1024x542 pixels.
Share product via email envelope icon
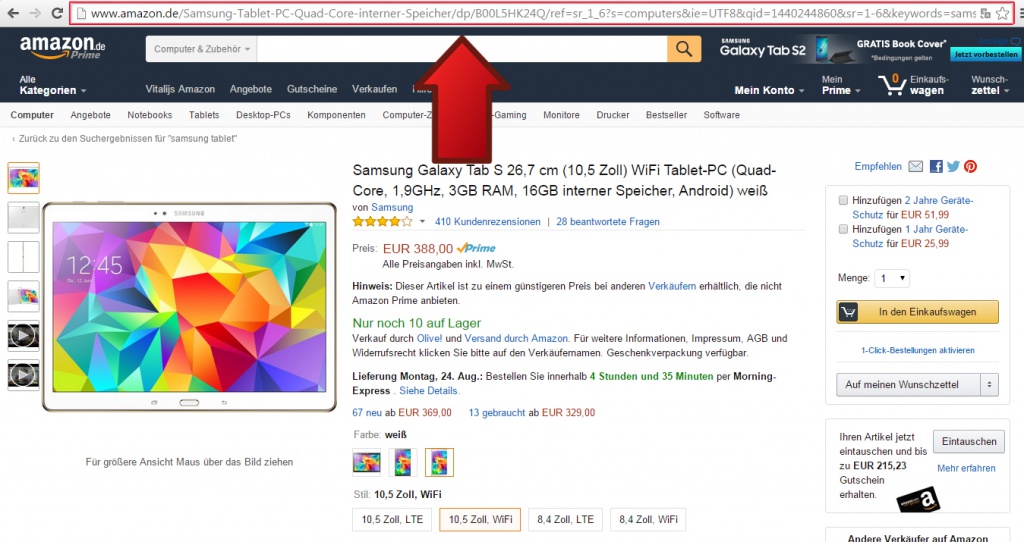point(915,167)
